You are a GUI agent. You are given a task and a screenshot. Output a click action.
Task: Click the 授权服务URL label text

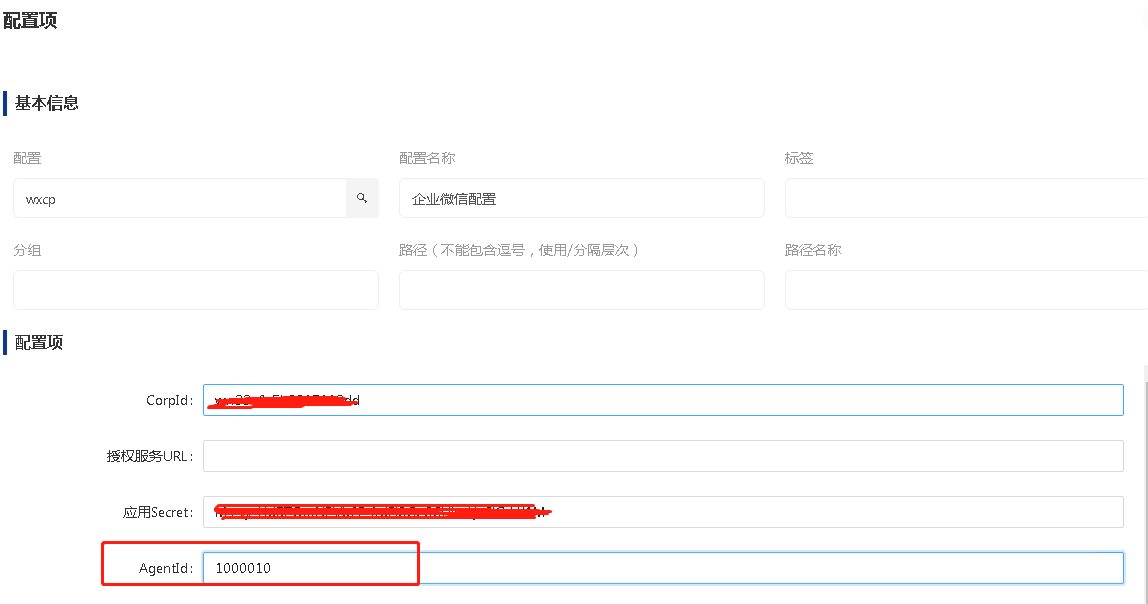coord(150,456)
